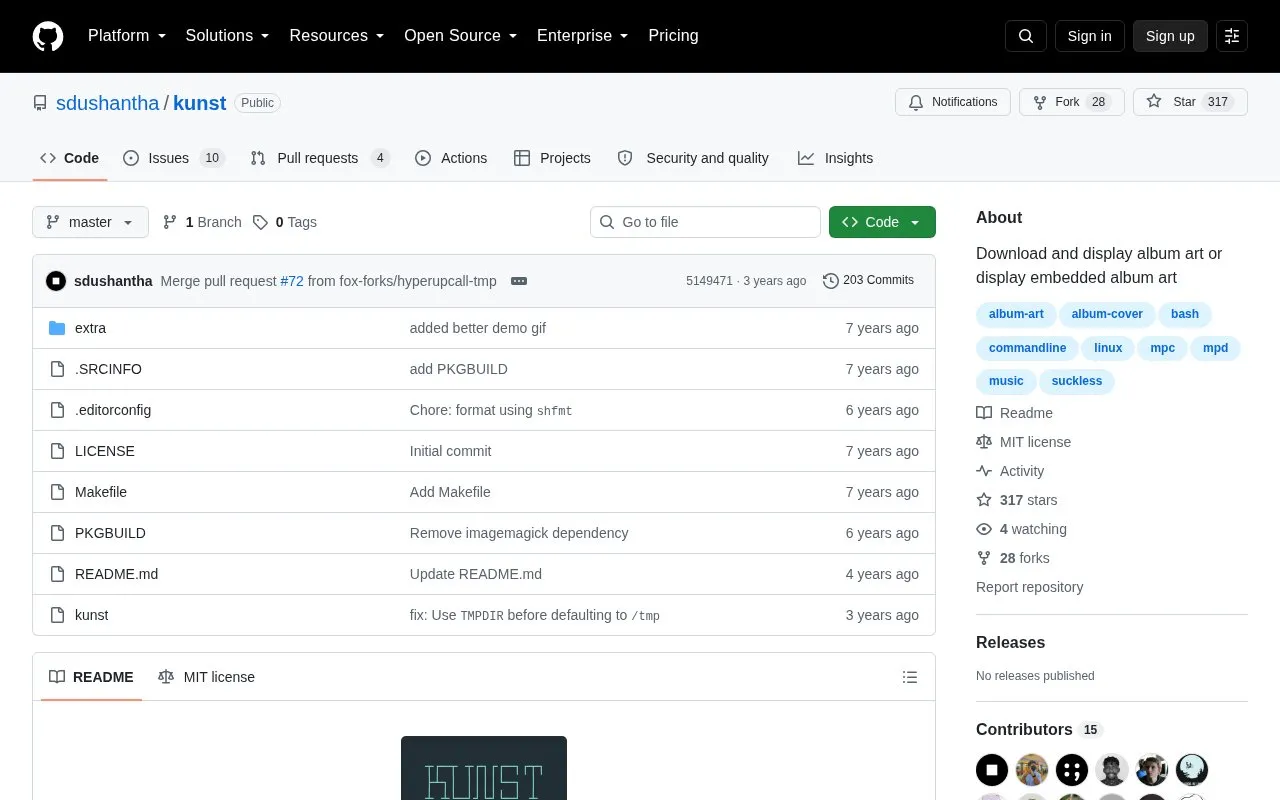The width and height of the screenshot is (1280, 800).
Task: Open the search magnifier button
Action: tap(1026, 36)
